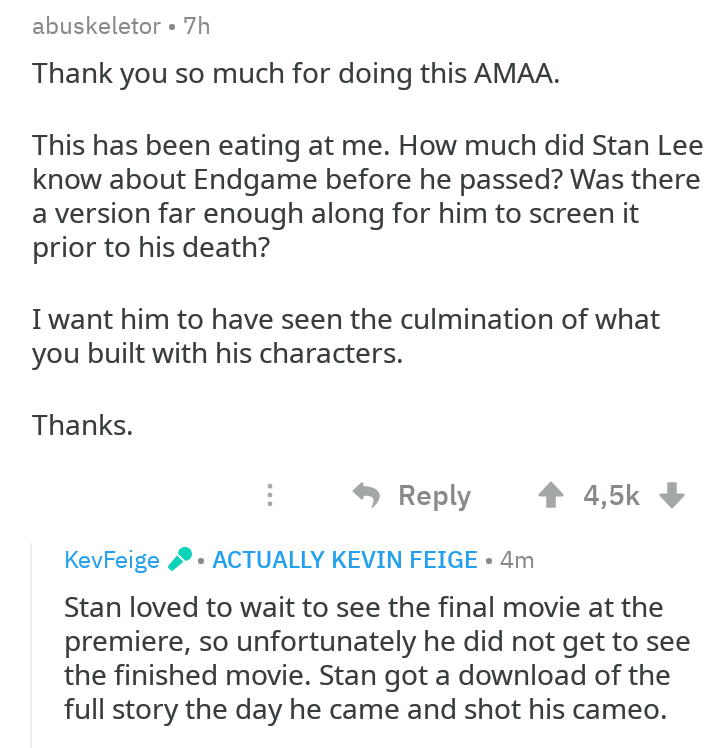Click the 'Thank you so much' opening line
Viewport: 720px width, 748px height.
[x=295, y=74]
